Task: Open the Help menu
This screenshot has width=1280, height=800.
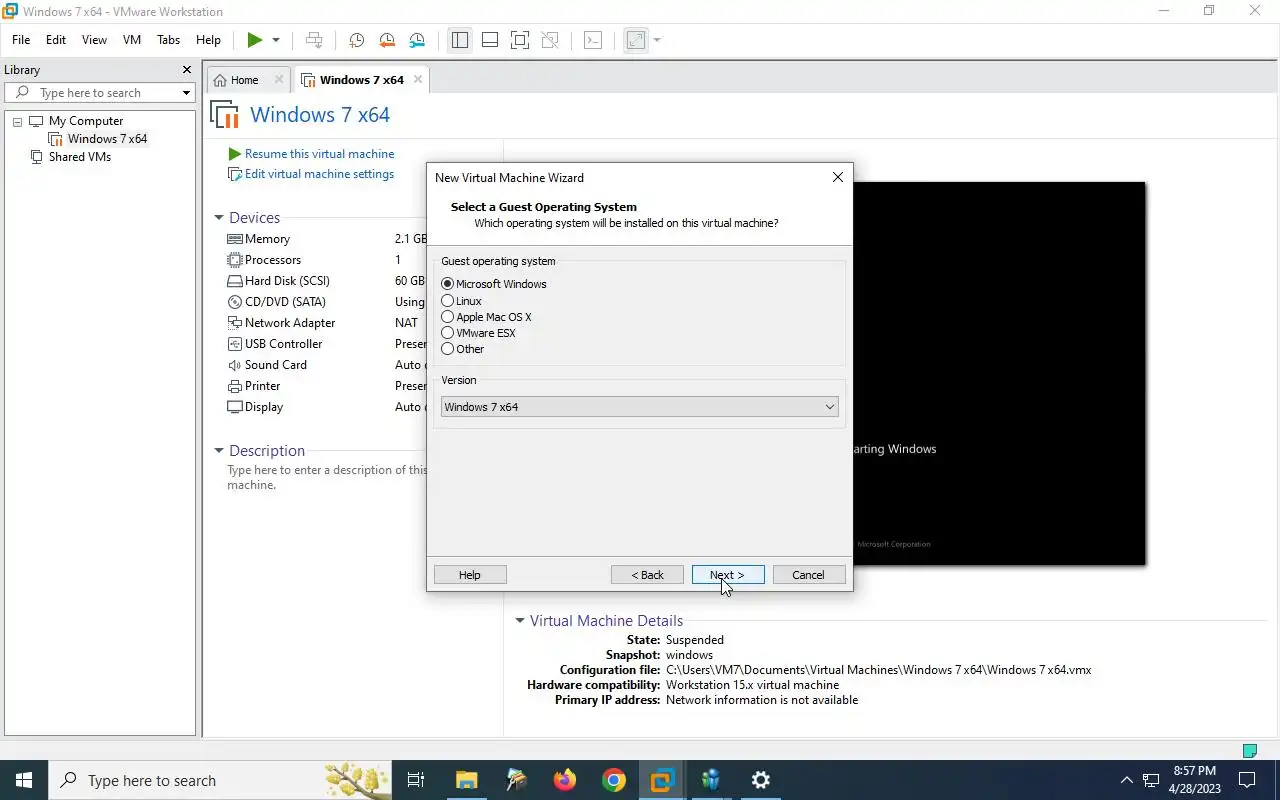Action: click(x=208, y=40)
